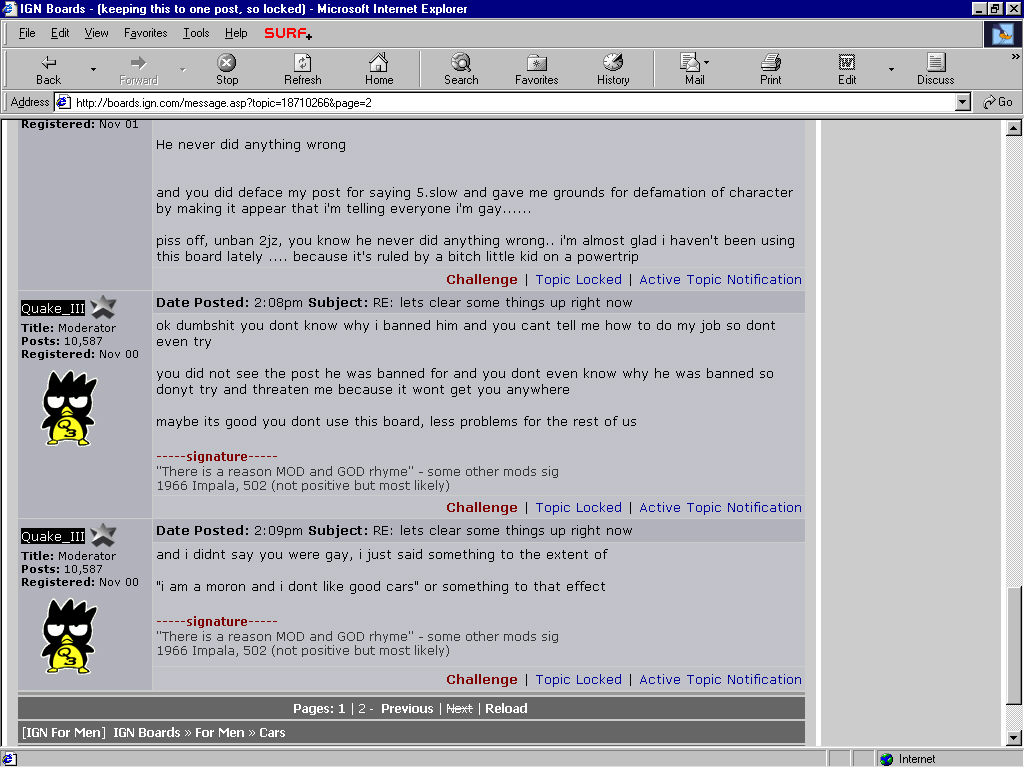The width and height of the screenshot is (1024, 768).
Task: Click Topic Locked link in 2:08pm post
Action: click(x=579, y=507)
